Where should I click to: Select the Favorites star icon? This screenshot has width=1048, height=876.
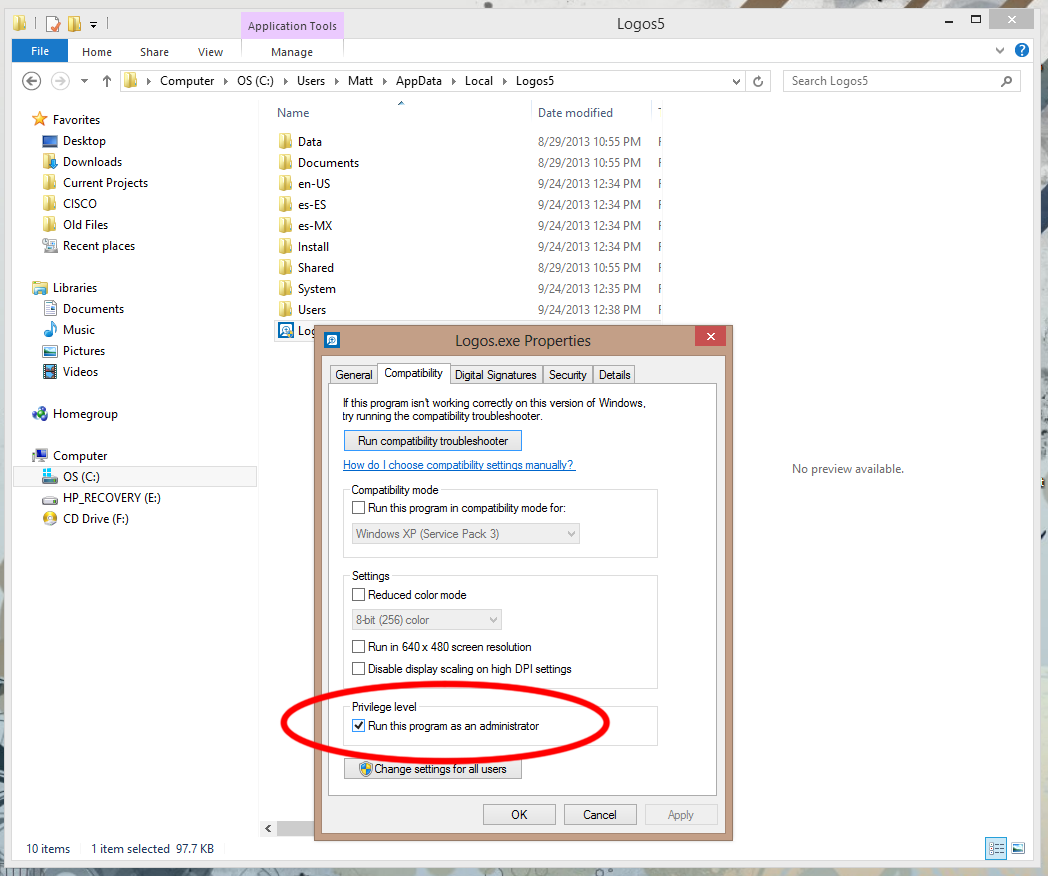tap(40, 120)
